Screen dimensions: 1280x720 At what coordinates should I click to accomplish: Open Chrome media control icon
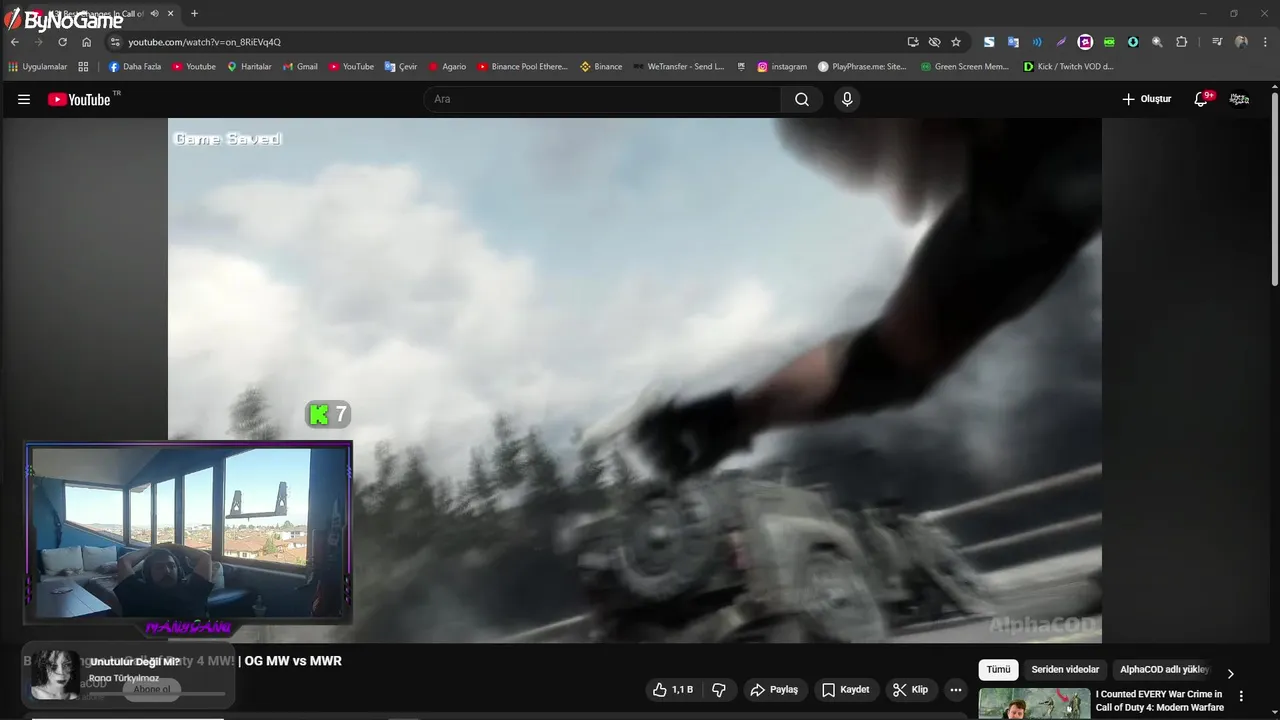(1217, 42)
